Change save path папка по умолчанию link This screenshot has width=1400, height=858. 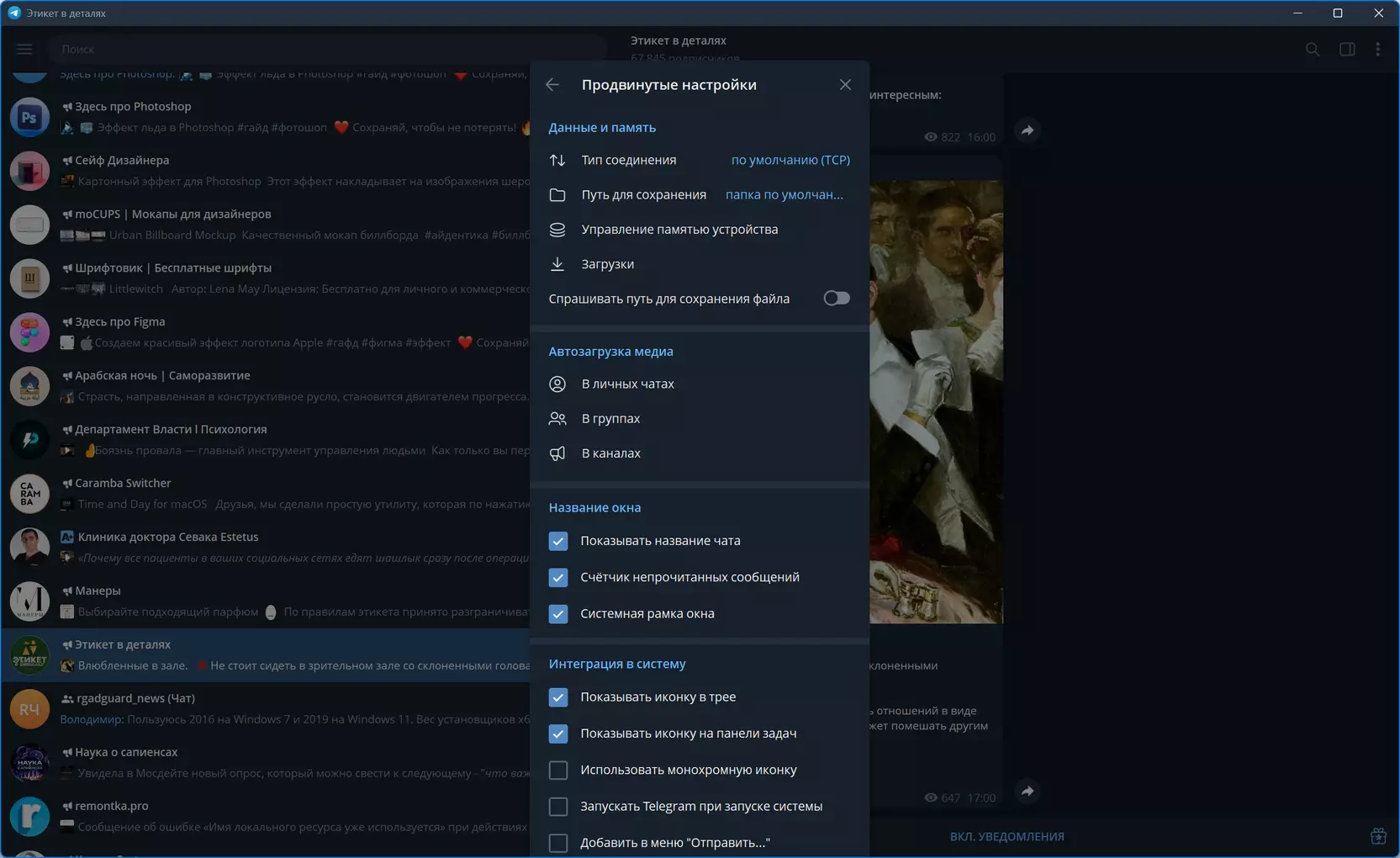784,194
